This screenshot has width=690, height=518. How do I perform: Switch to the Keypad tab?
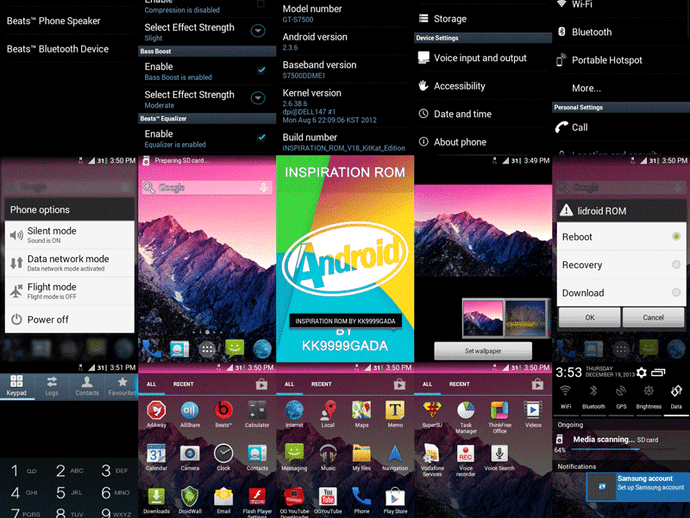point(17,386)
